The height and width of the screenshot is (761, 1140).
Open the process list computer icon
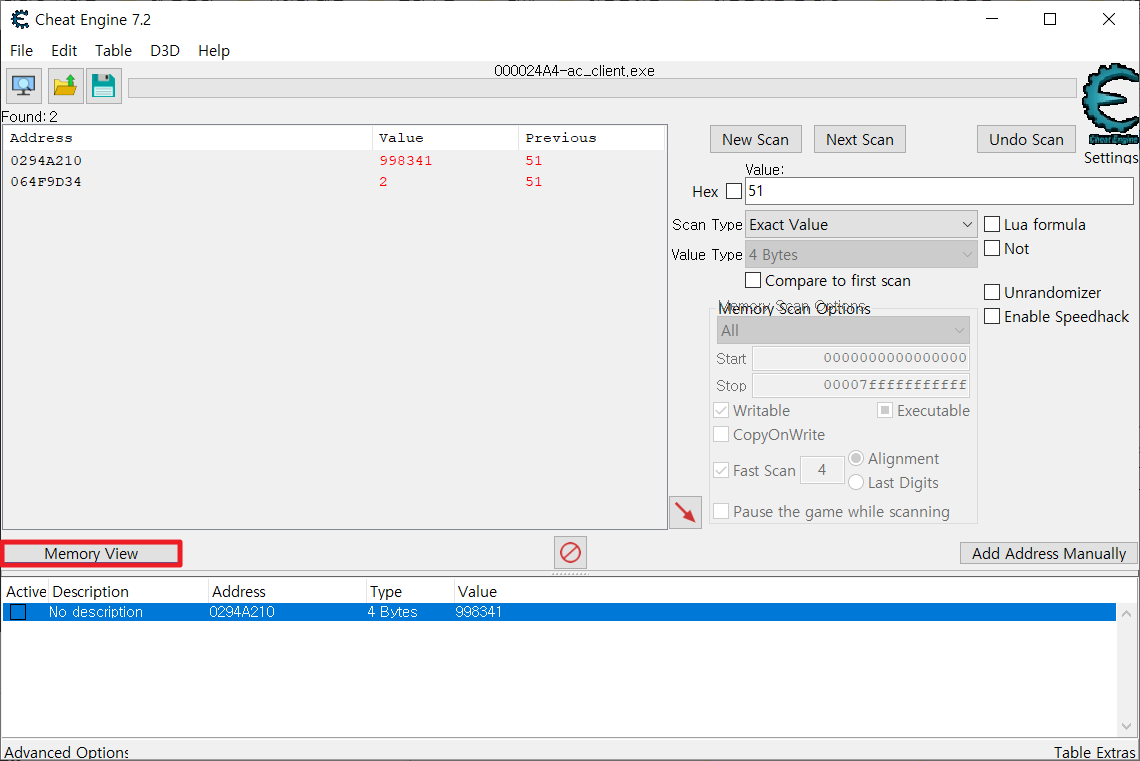tap(24, 86)
